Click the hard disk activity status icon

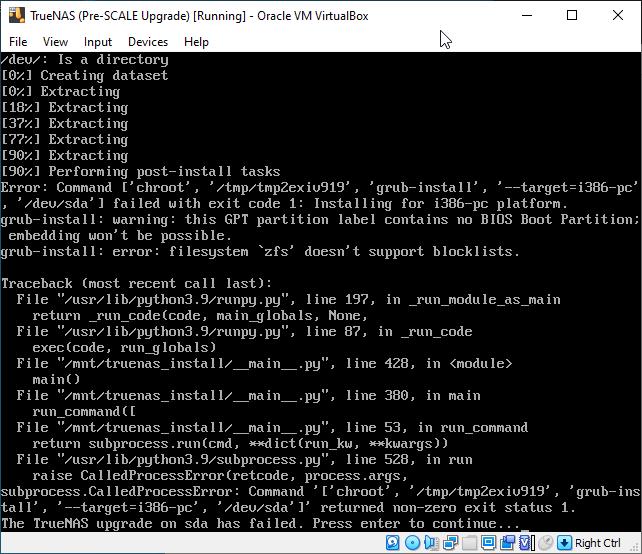(393, 543)
